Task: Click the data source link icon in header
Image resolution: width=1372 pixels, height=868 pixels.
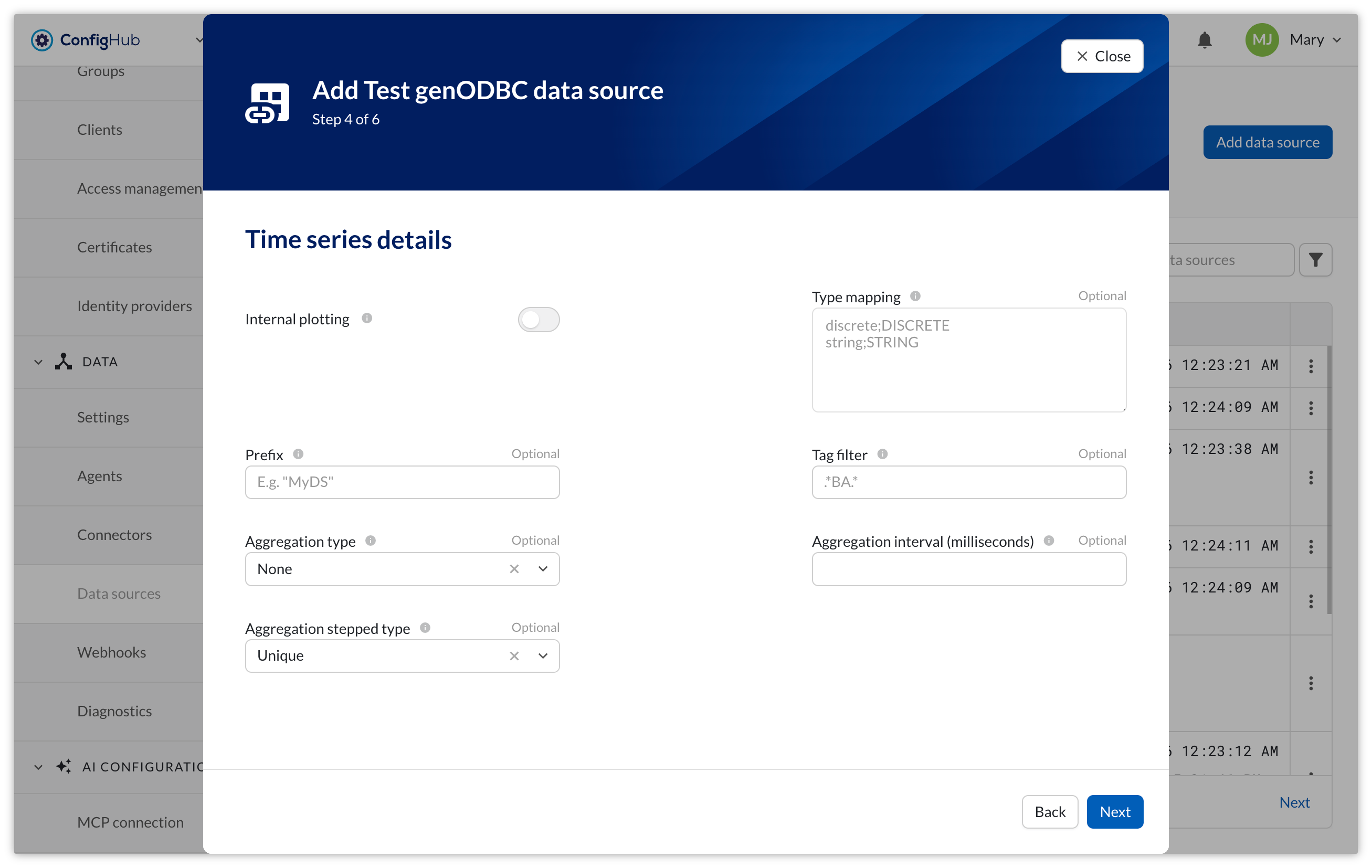Action: click(267, 103)
